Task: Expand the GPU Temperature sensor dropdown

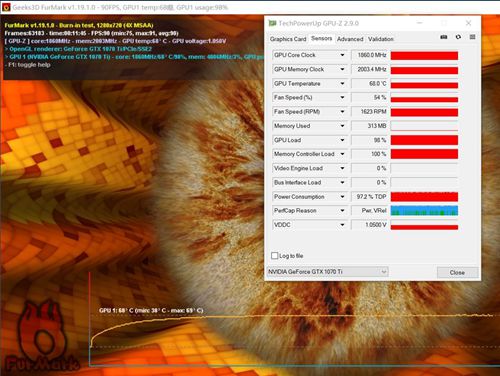Action: (342, 83)
